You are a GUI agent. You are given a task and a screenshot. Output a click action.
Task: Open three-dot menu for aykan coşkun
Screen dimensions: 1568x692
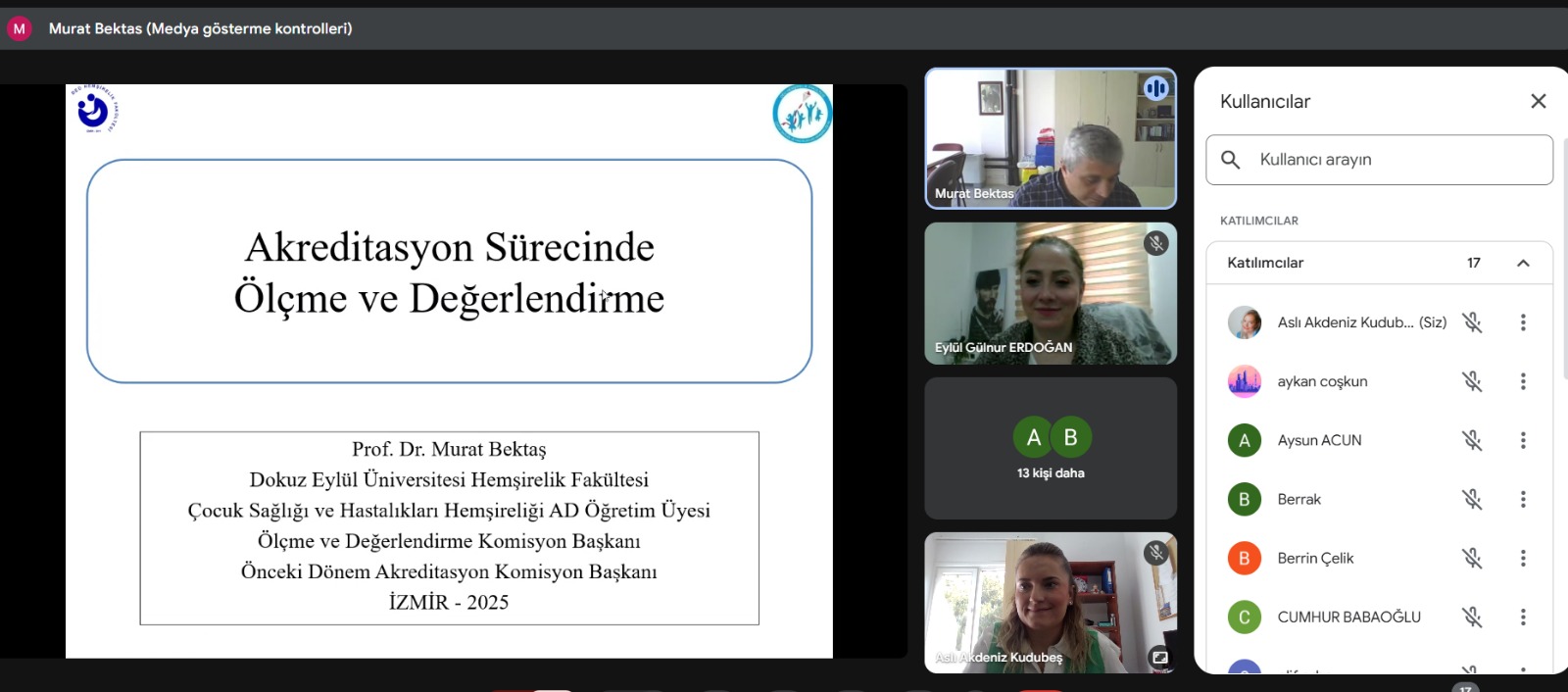(1523, 381)
